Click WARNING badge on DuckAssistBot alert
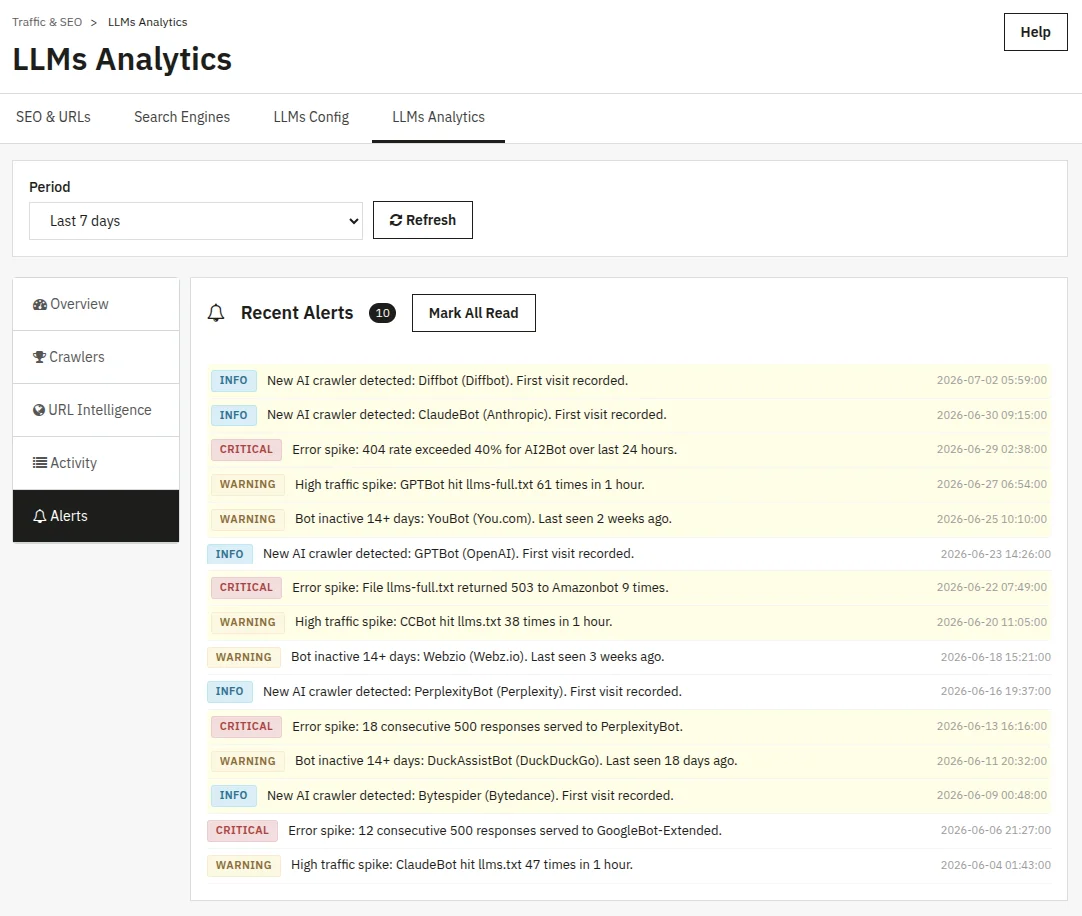The image size is (1082, 916). [248, 761]
